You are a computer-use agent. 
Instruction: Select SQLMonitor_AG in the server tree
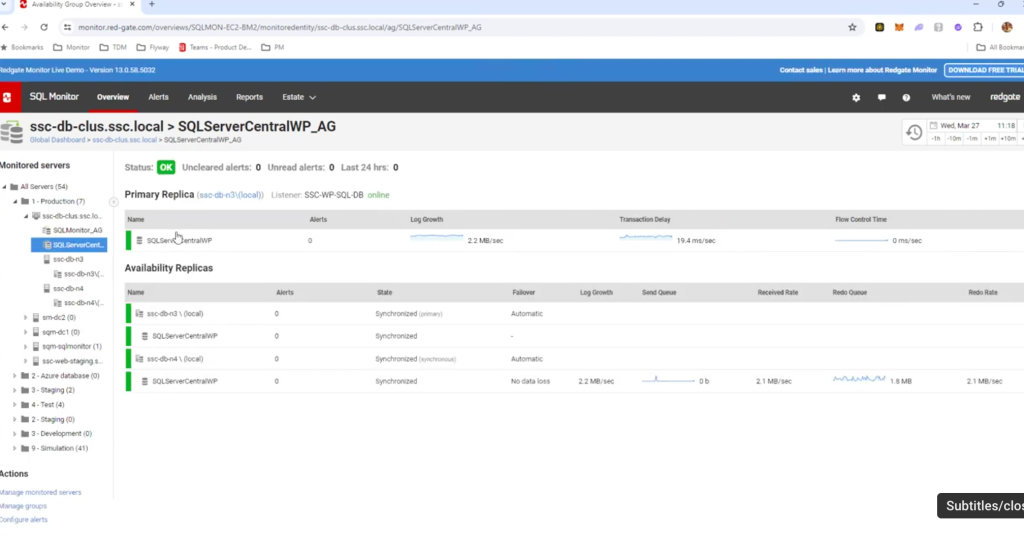(x=77, y=230)
